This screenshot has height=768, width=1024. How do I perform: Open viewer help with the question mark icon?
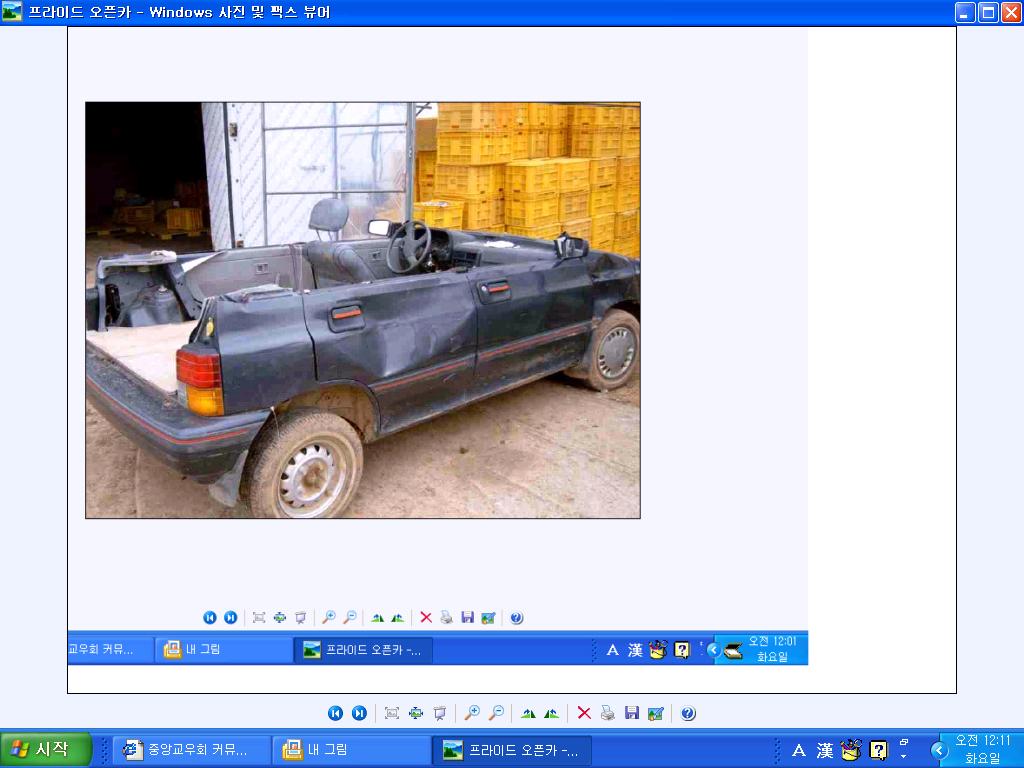pyautogui.click(x=688, y=713)
